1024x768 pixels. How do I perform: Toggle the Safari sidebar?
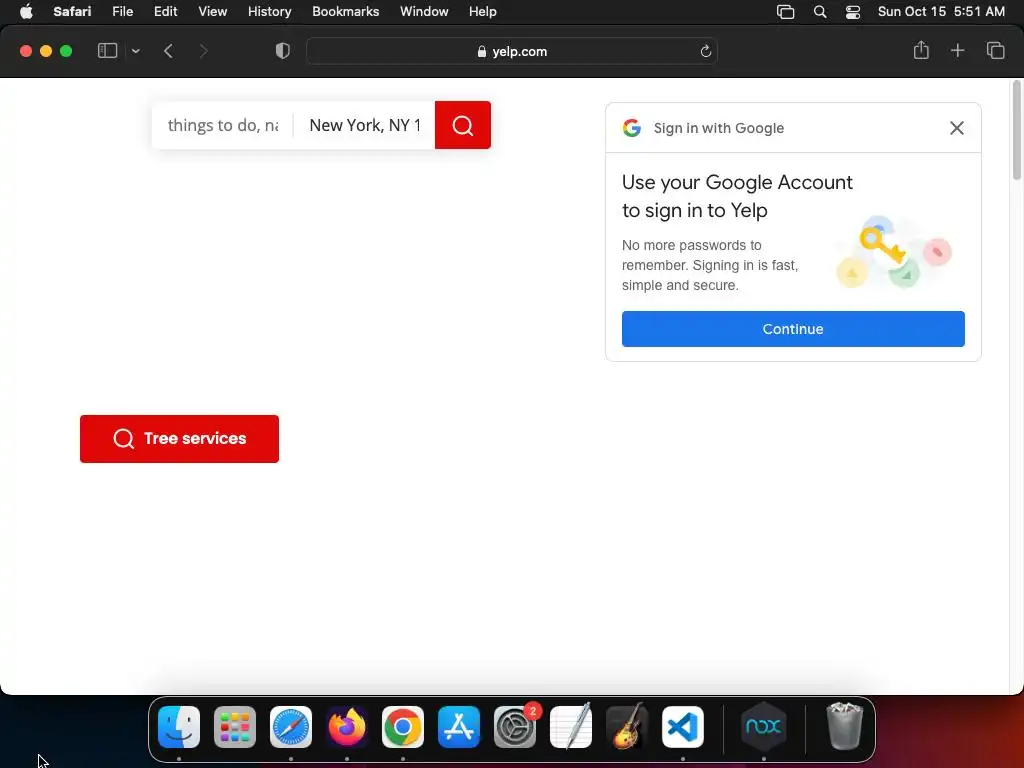(107, 51)
